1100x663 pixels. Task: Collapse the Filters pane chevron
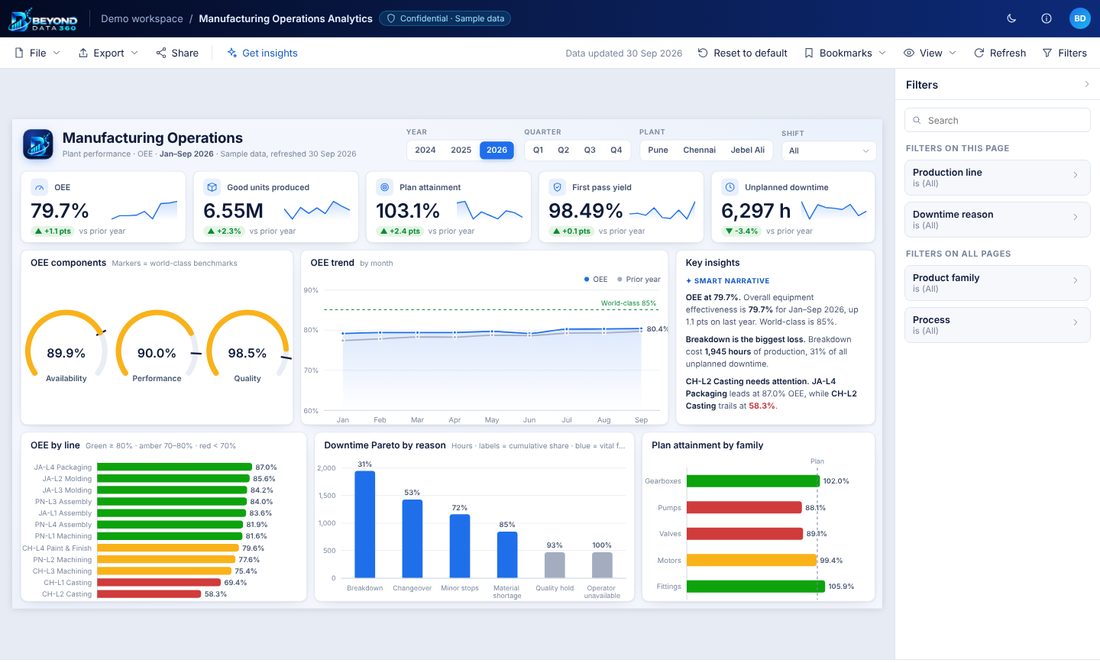point(1087,84)
